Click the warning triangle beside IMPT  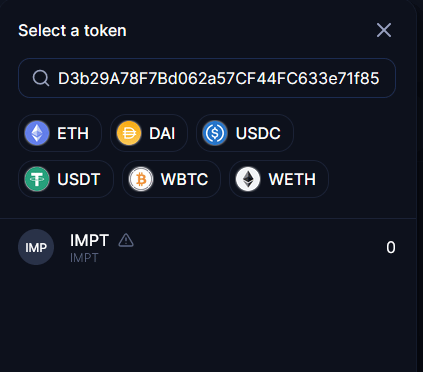126,240
